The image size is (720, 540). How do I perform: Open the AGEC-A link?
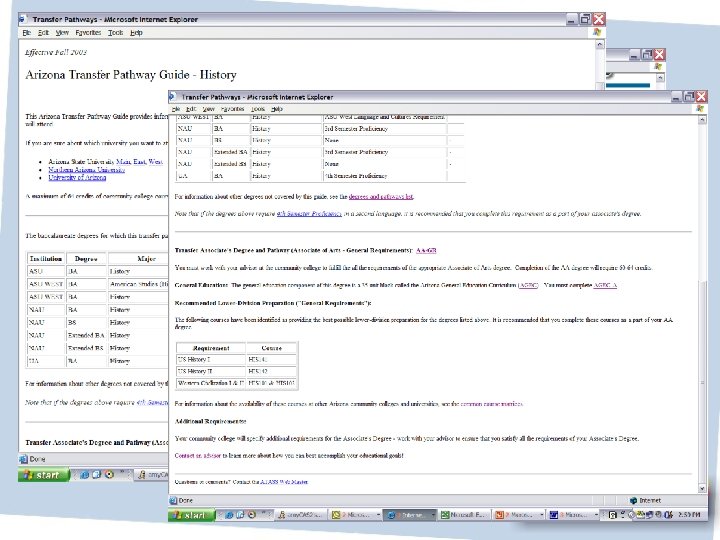pyautogui.click(x=605, y=285)
